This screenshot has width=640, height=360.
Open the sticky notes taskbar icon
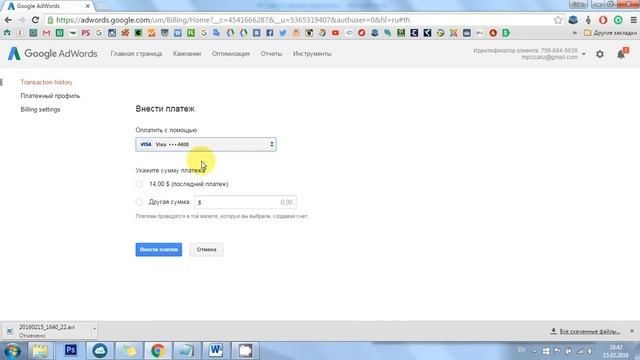129,350
